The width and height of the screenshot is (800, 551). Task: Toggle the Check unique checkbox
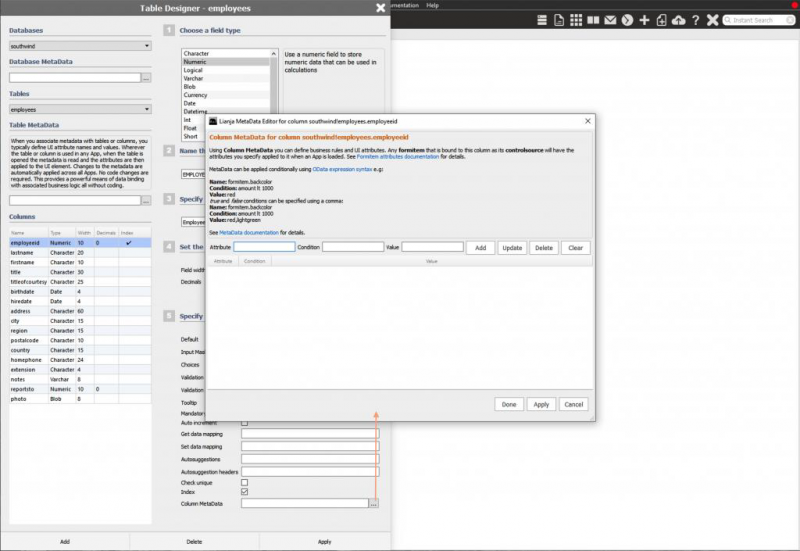(245, 482)
